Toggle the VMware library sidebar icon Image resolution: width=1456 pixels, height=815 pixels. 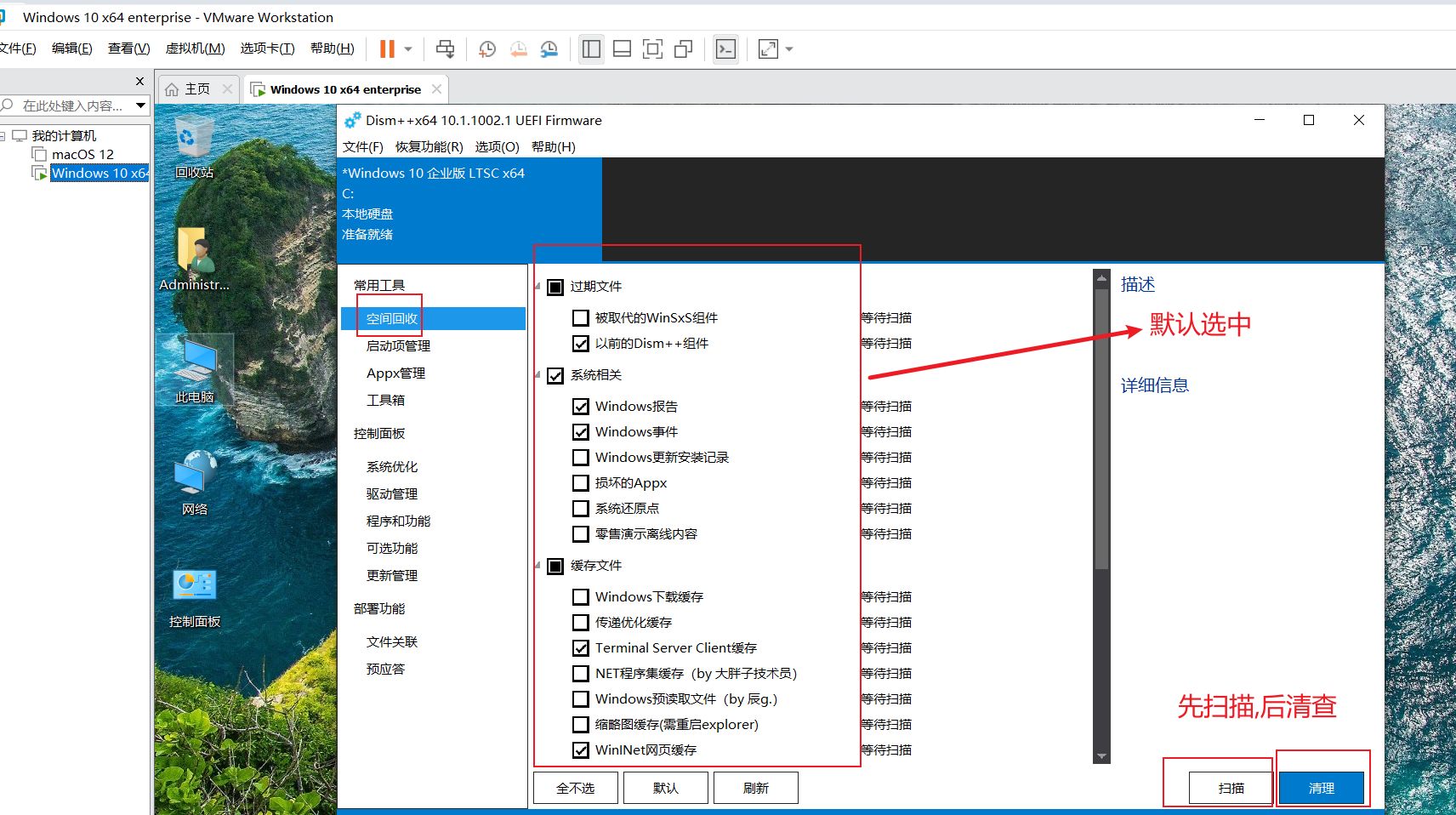(x=591, y=49)
